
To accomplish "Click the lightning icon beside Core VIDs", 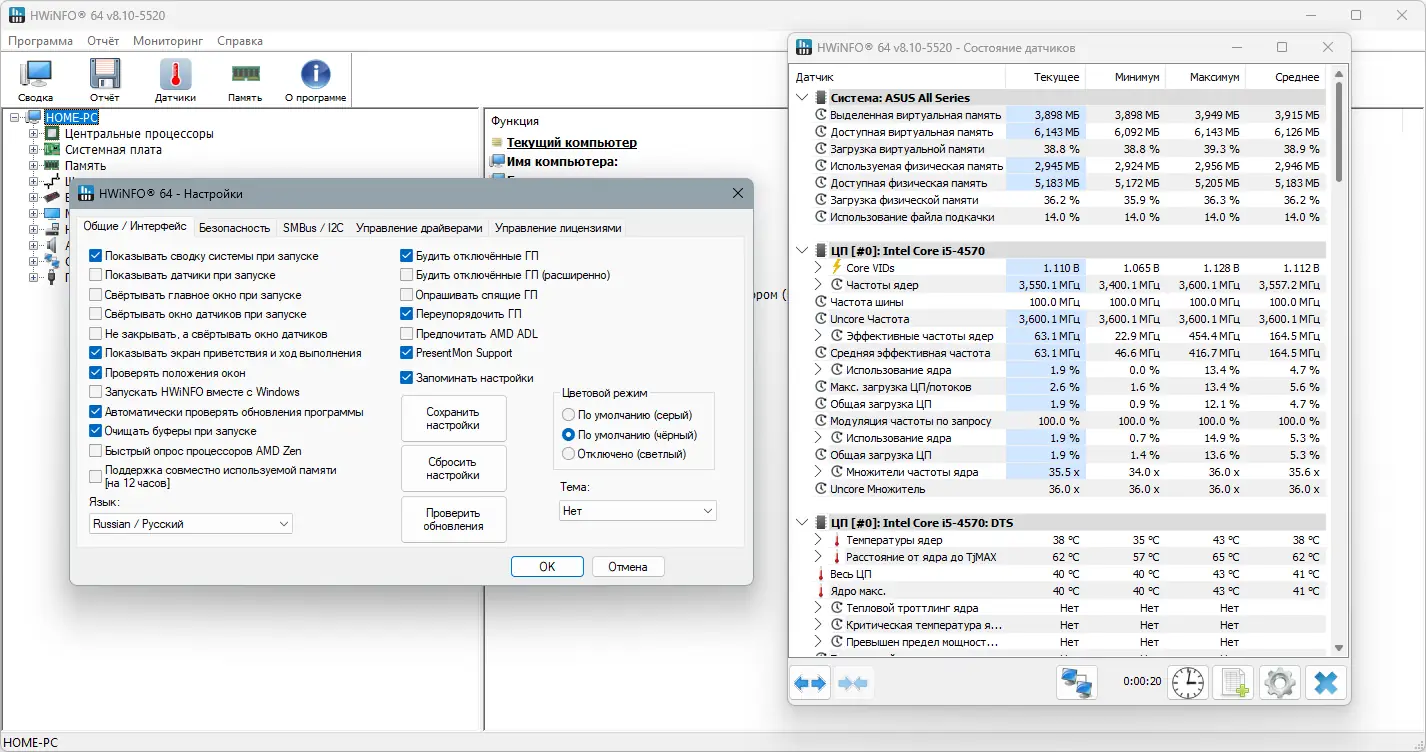I will 837,268.
